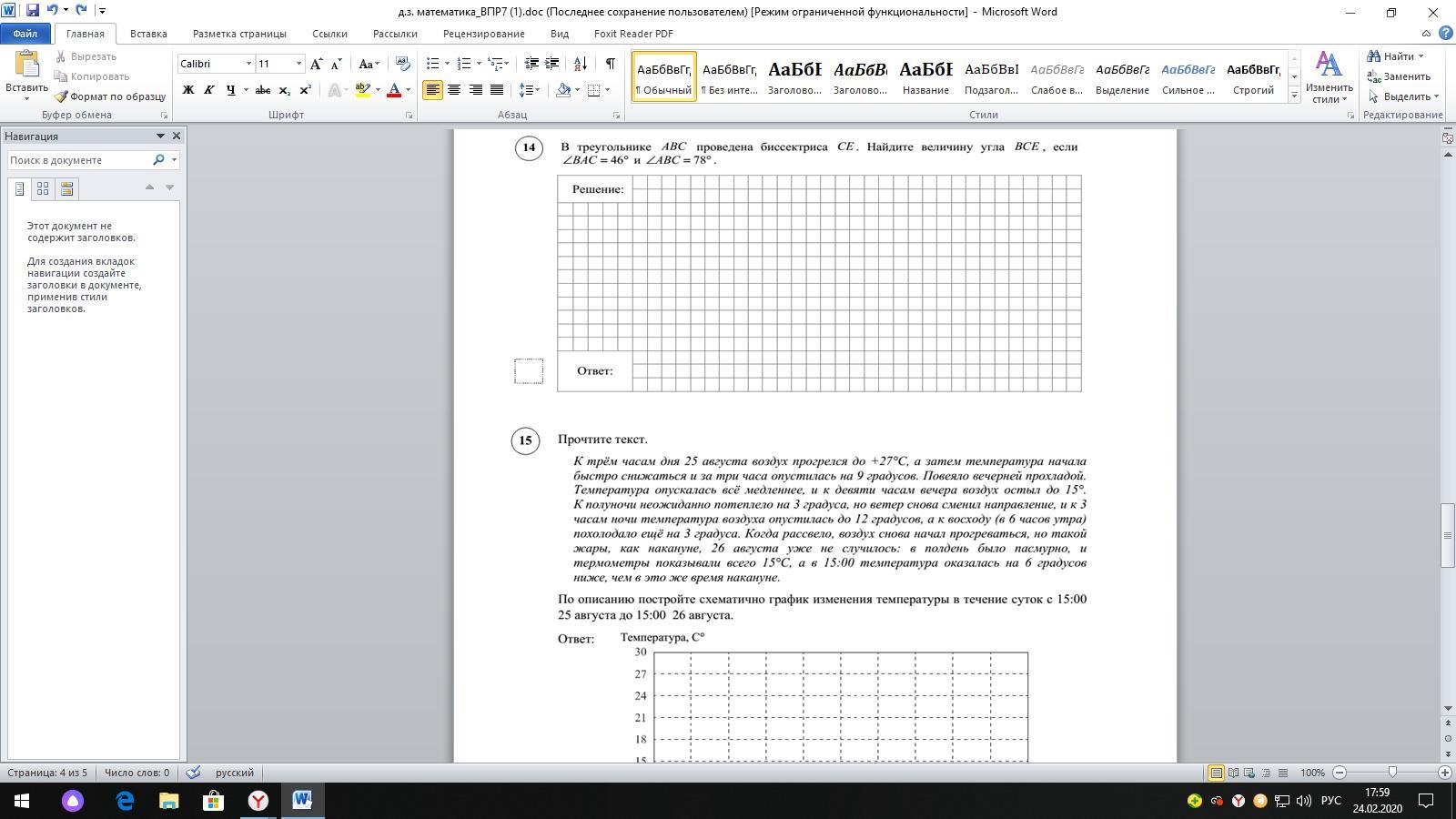
Task: Browse pages tab in Navigation pane
Action: pyautogui.click(x=43, y=188)
